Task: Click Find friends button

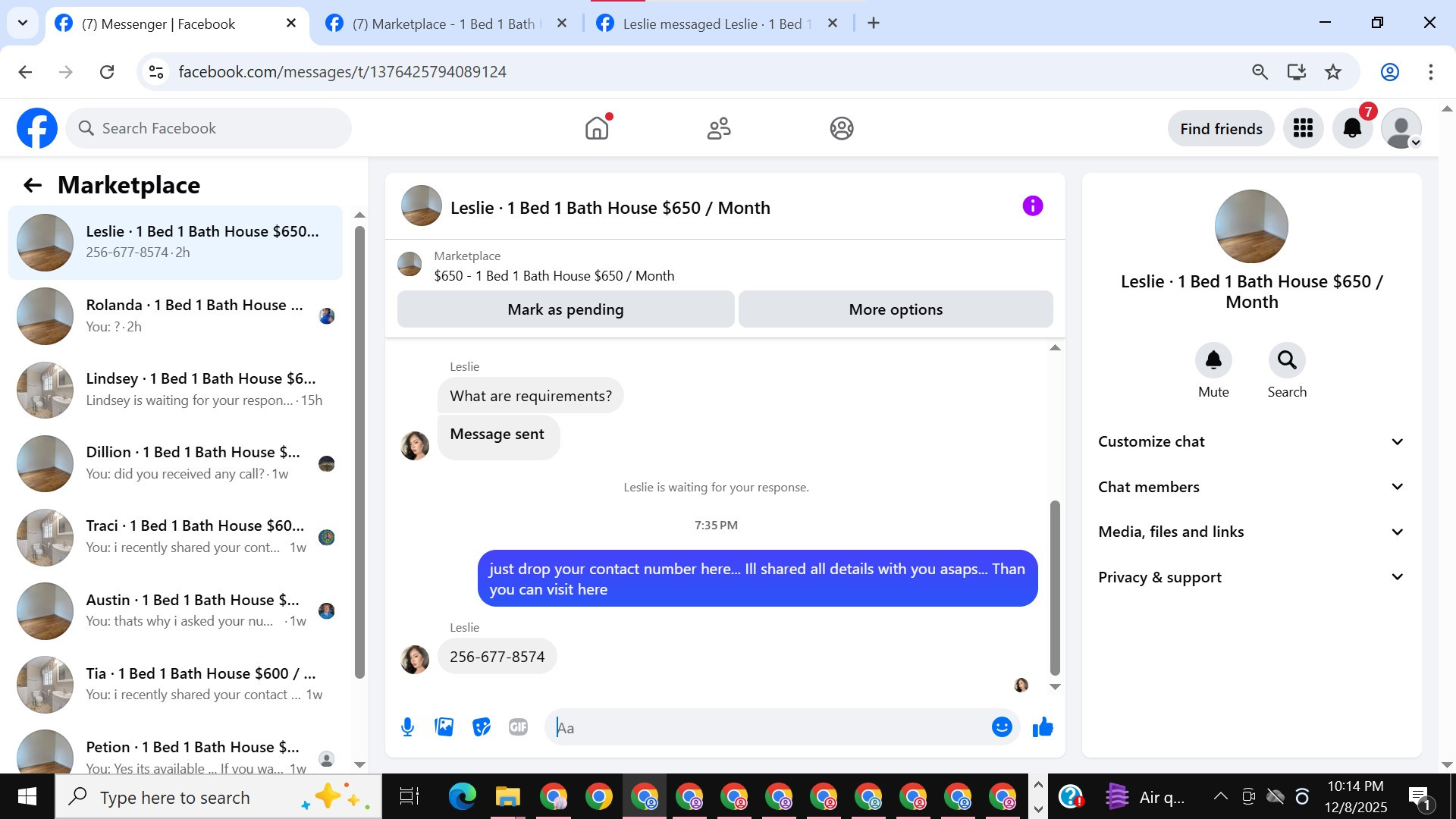Action: [x=1221, y=129]
